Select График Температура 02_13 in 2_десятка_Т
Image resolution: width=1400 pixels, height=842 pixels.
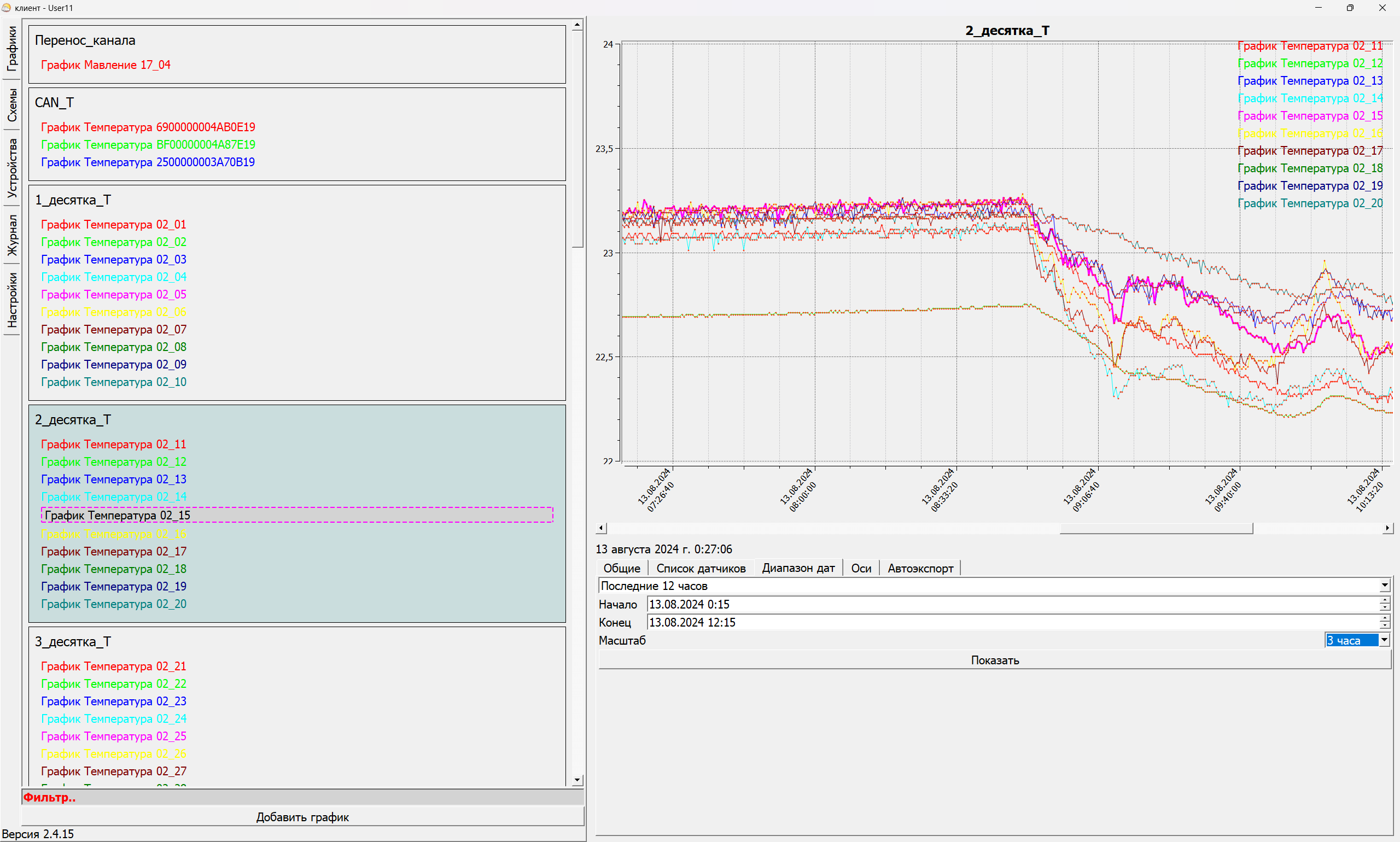click(114, 480)
